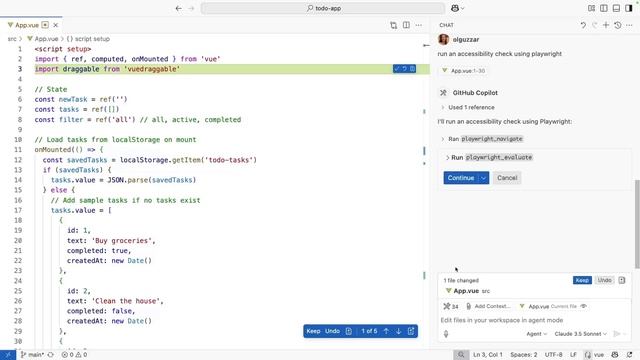Viewport: 640px width, 360px height.
Task: Click Undo in the editor floating toolbar
Action: [x=332, y=331]
